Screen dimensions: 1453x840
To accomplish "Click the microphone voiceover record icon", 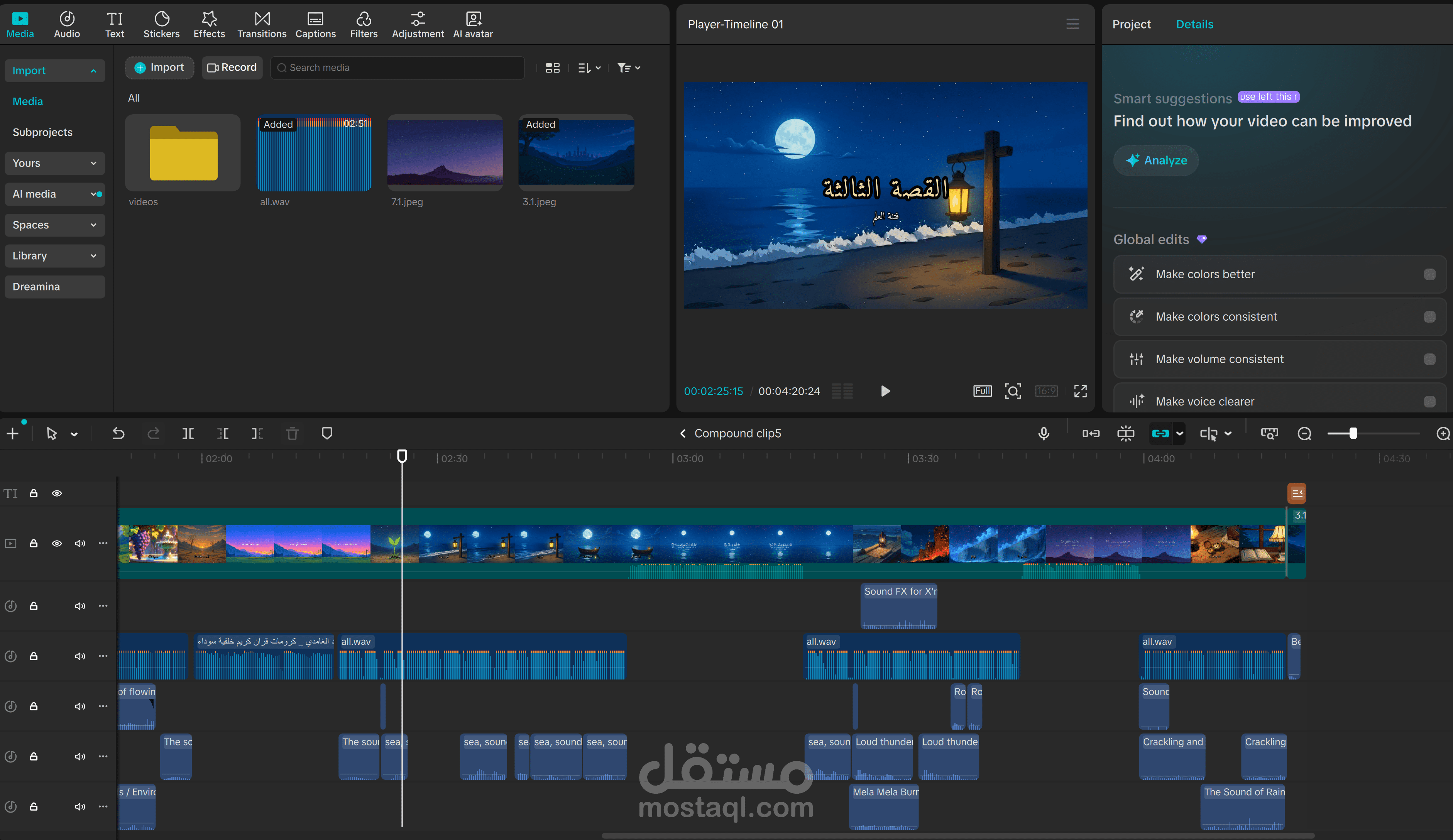I will click(1044, 434).
